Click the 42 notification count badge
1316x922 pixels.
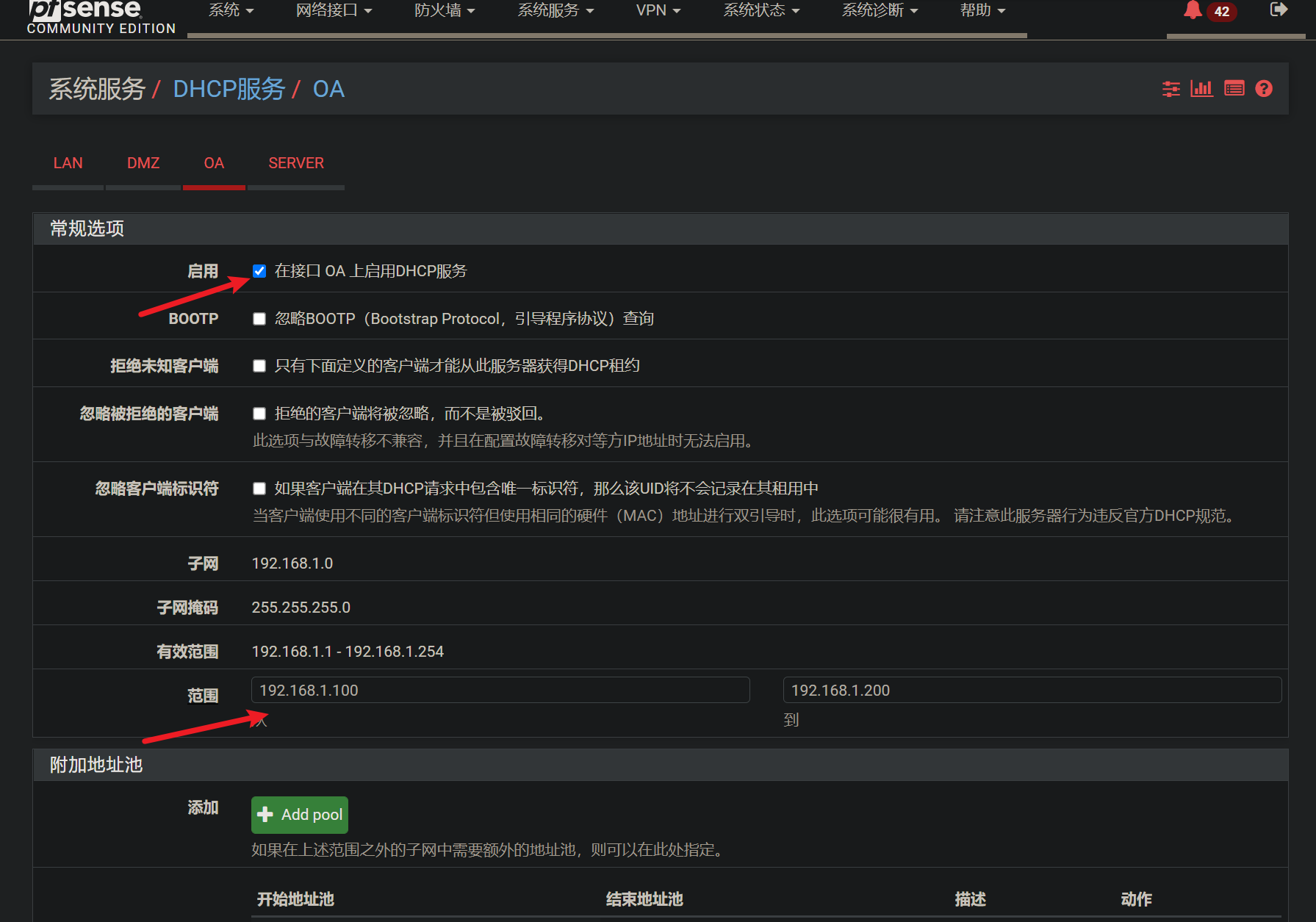(x=1222, y=12)
